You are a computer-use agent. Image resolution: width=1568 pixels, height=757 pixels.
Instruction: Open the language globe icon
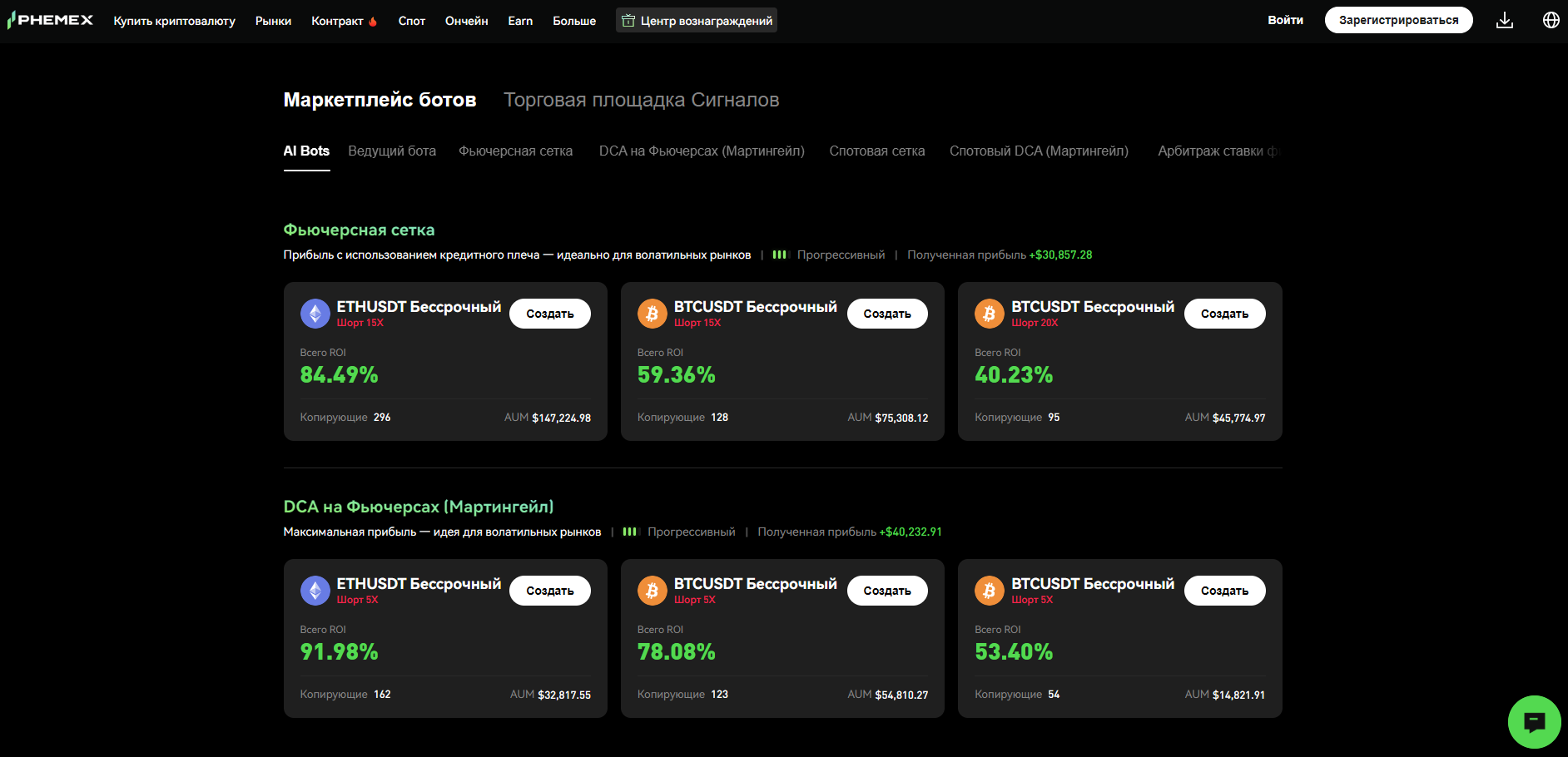(x=1551, y=20)
